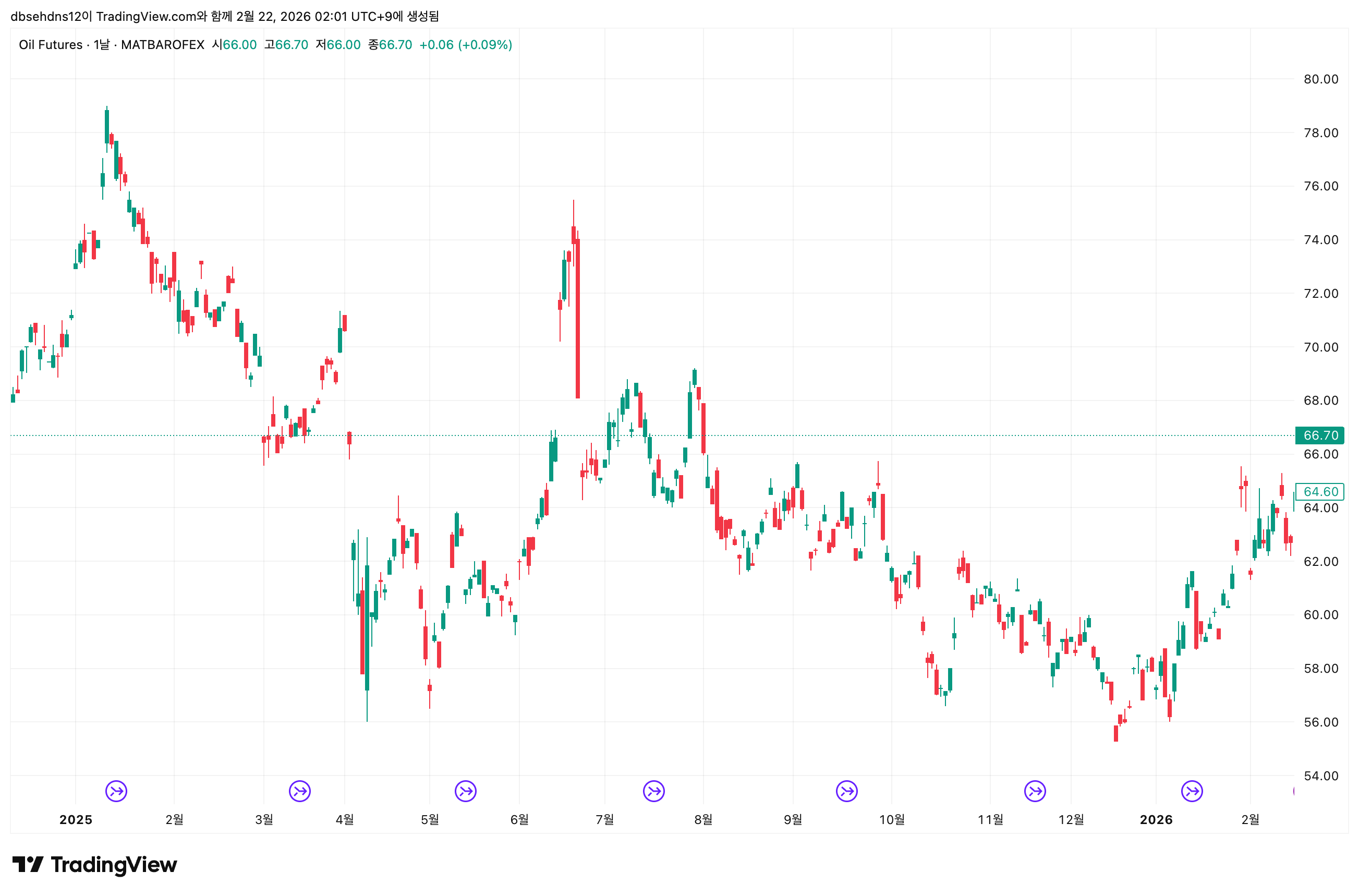Image resolution: width=1359 pixels, height=896 pixels.
Task: Click the TradingView logo at bottom left
Action: pos(94,865)
